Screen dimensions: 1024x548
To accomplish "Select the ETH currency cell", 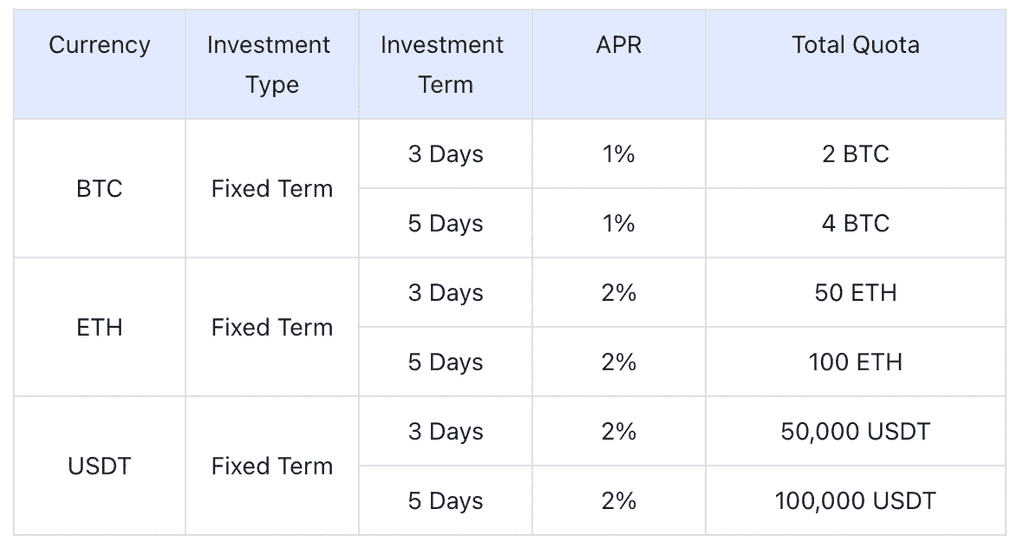I will pyautogui.click(x=99, y=328).
